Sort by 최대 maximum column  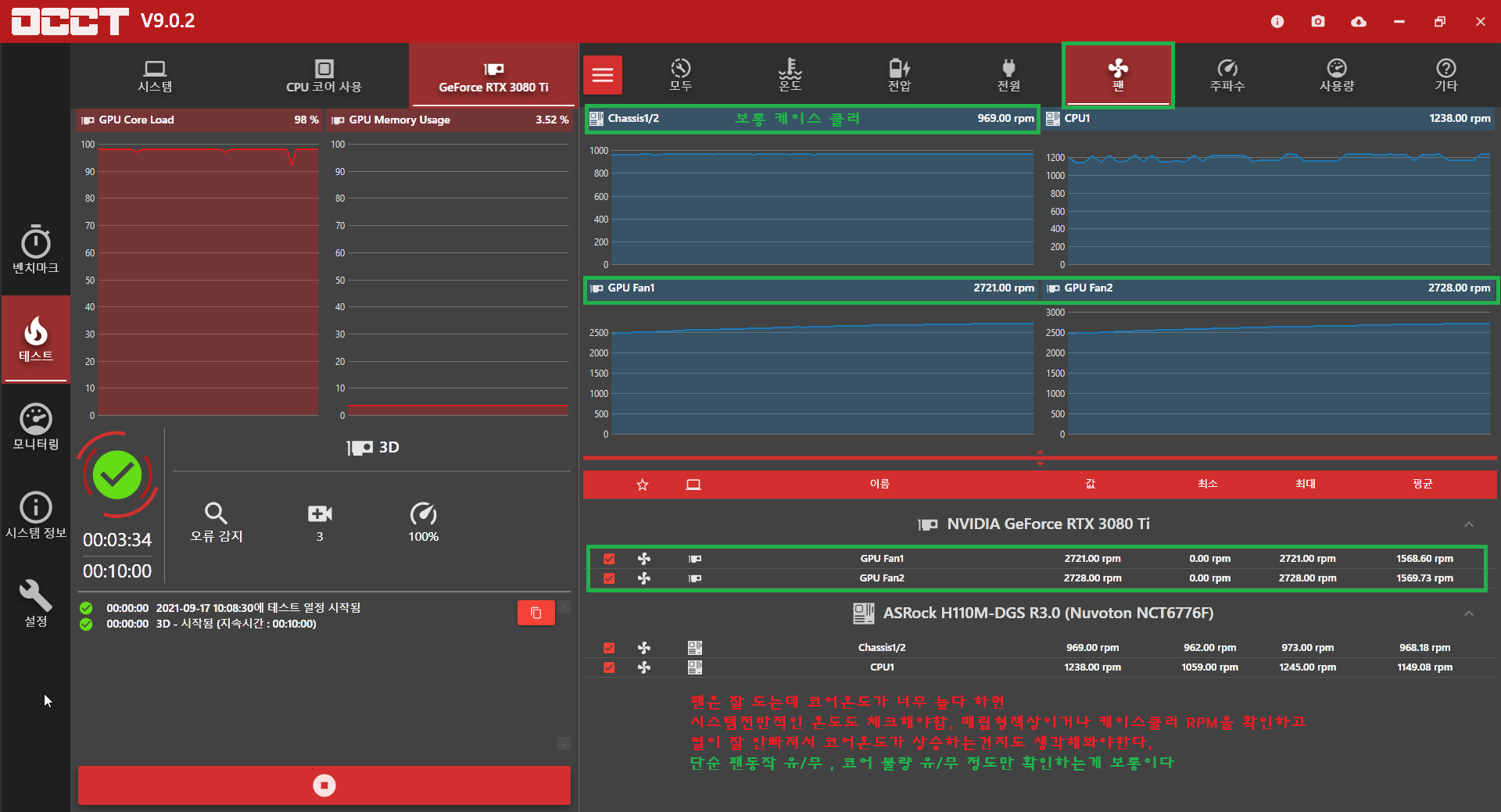1306,484
